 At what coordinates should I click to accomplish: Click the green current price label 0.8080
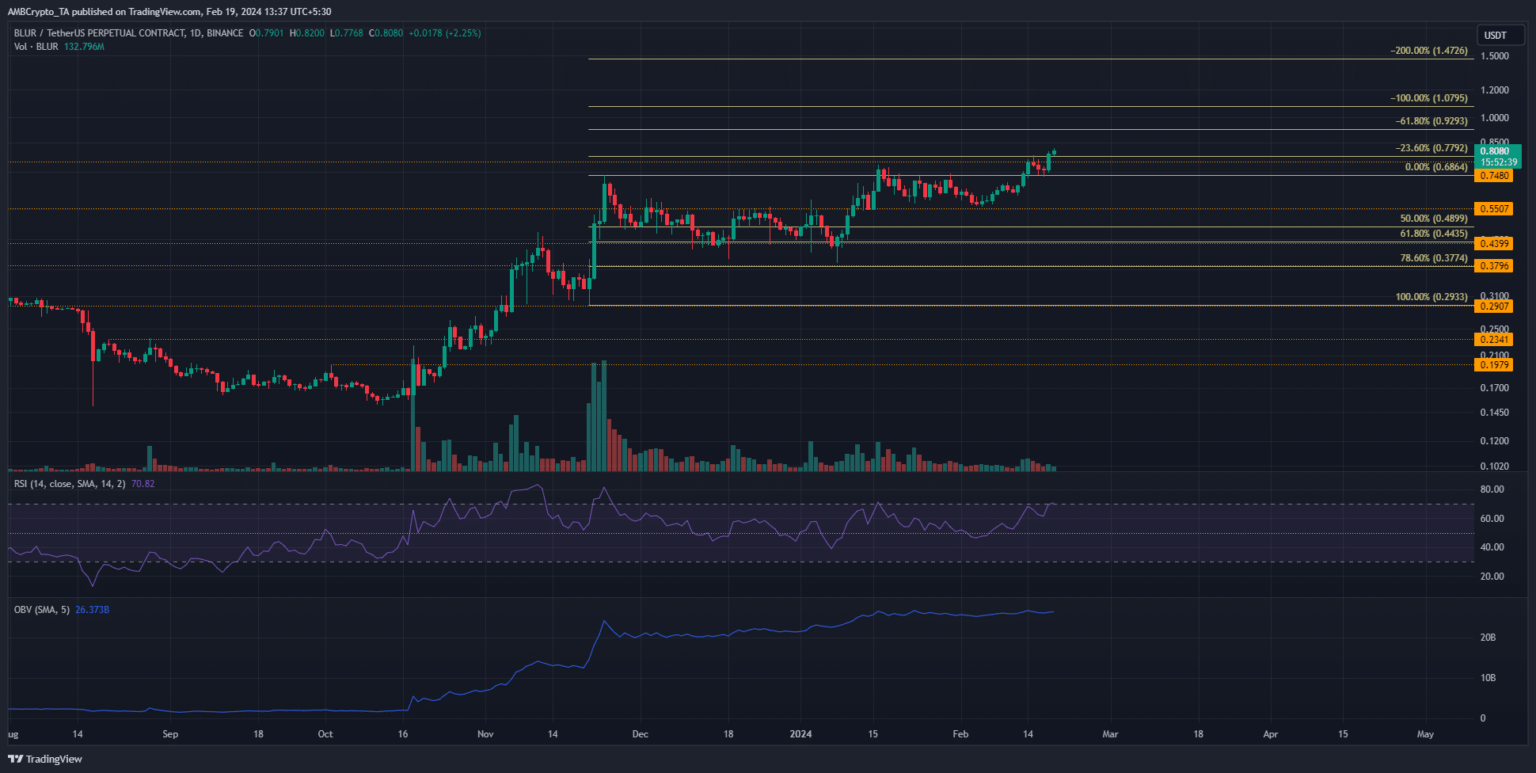(1496, 150)
